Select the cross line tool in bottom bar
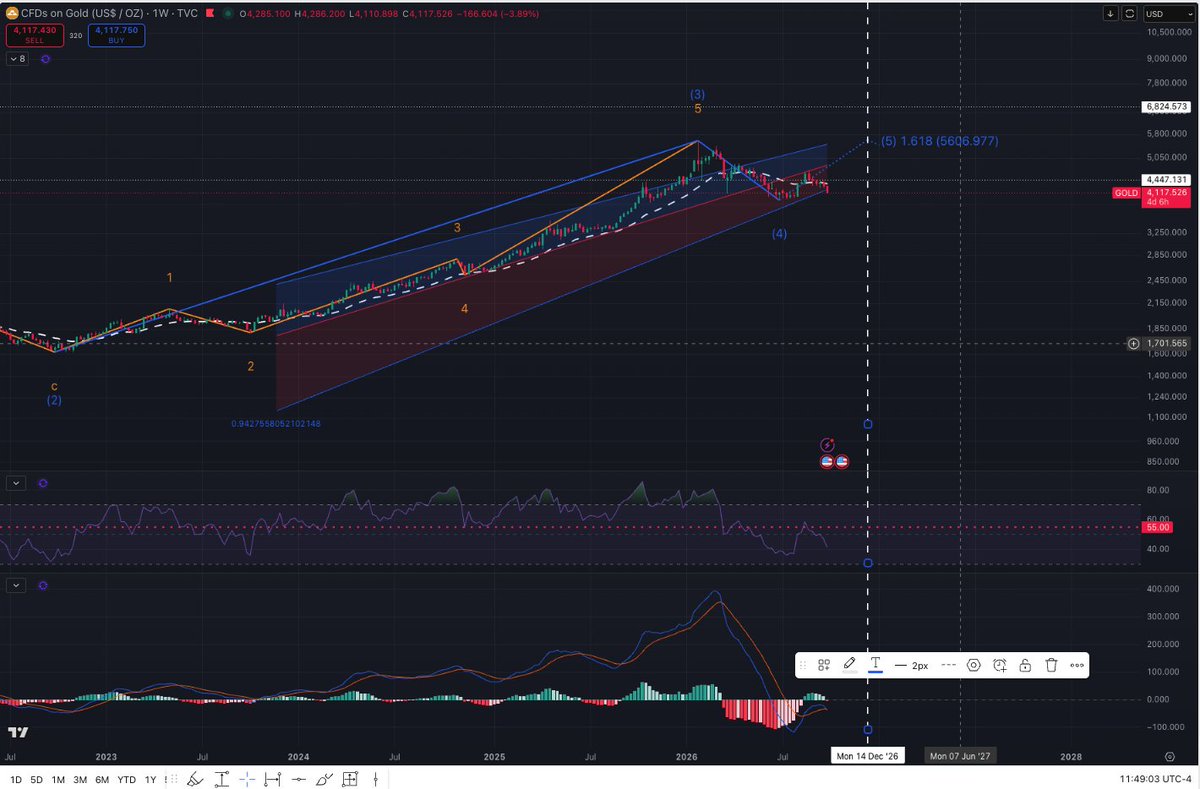 (x=246, y=779)
